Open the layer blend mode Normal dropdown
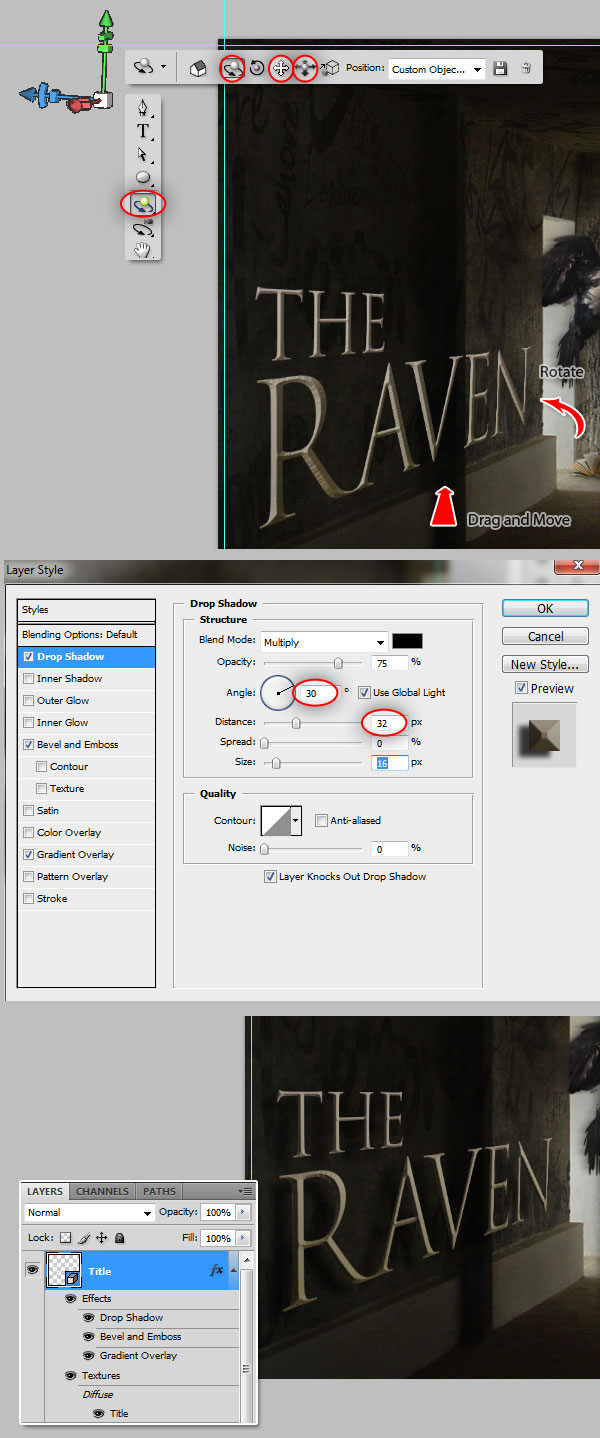This screenshot has width=600, height=1438. [x=89, y=1212]
